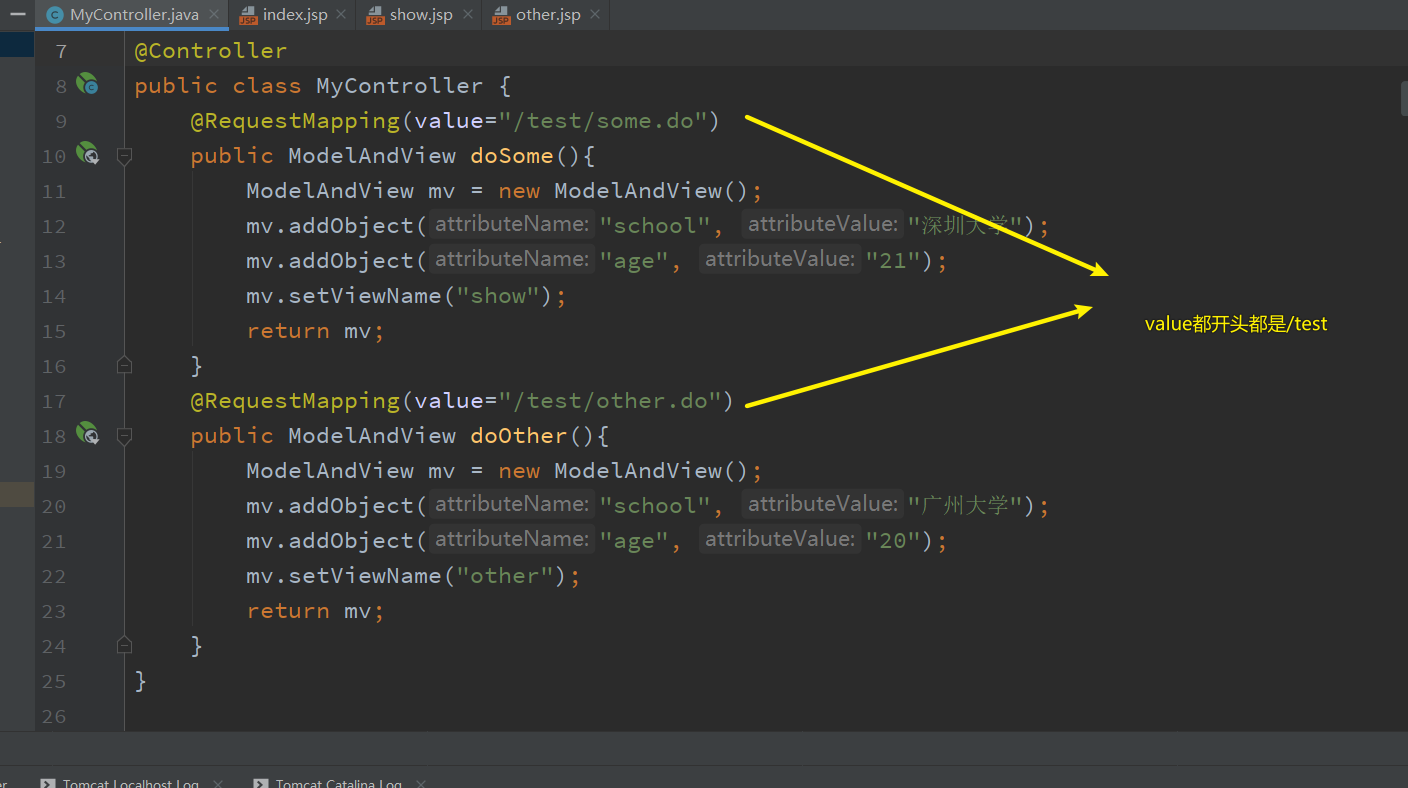Open the Tomcat Localhost Log tab
The height and width of the screenshot is (788, 1408).
(x=130, y=784)
